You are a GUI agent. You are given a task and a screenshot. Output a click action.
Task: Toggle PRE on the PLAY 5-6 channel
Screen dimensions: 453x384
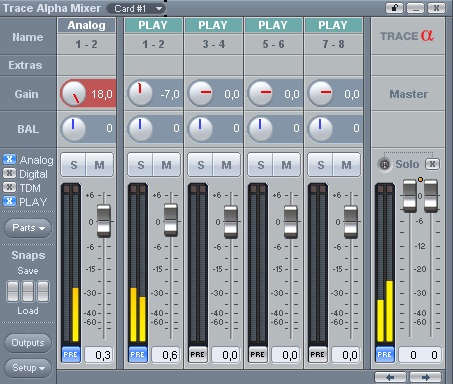pos(258,355)
